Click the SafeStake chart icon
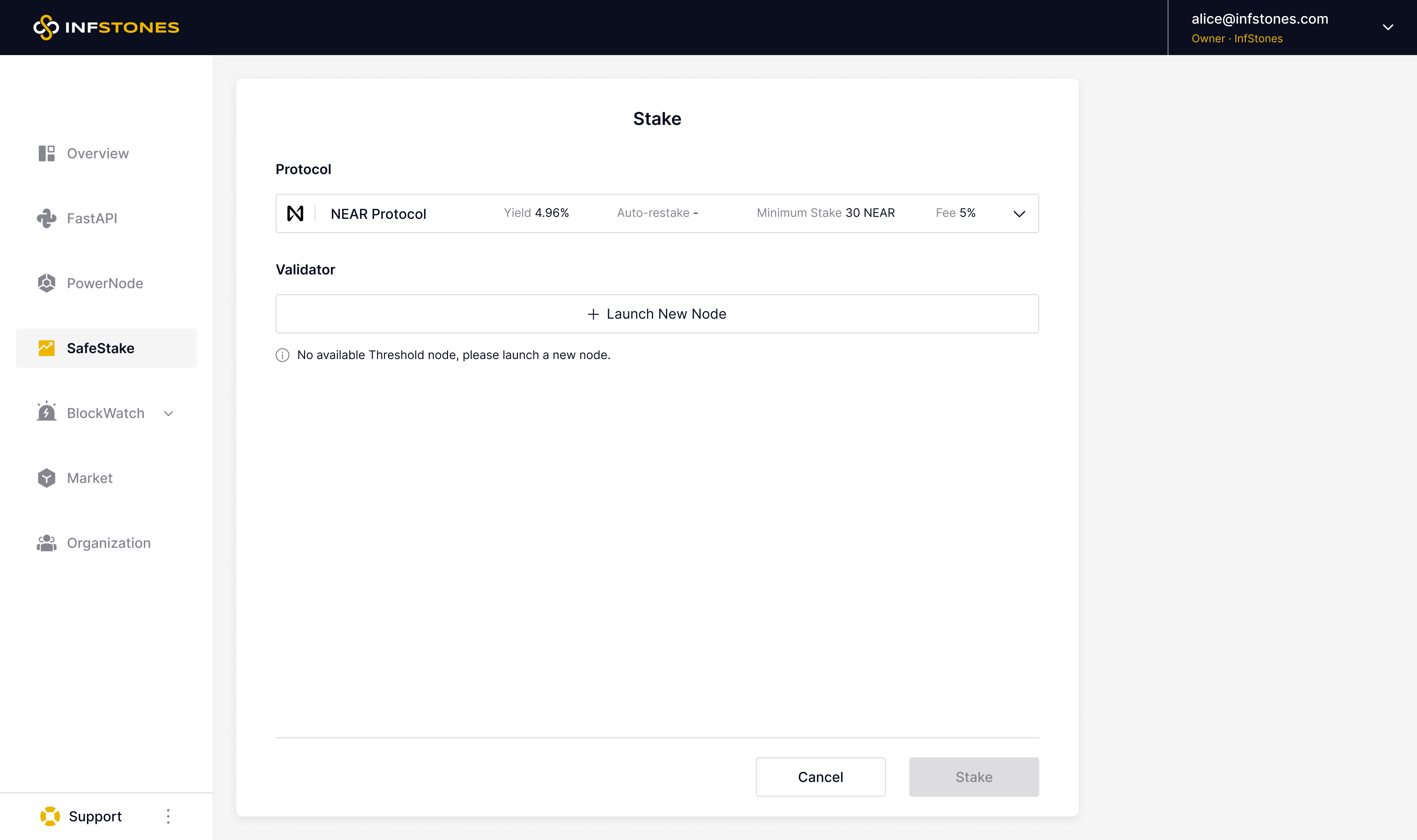1417x840 pixels. 47,348
